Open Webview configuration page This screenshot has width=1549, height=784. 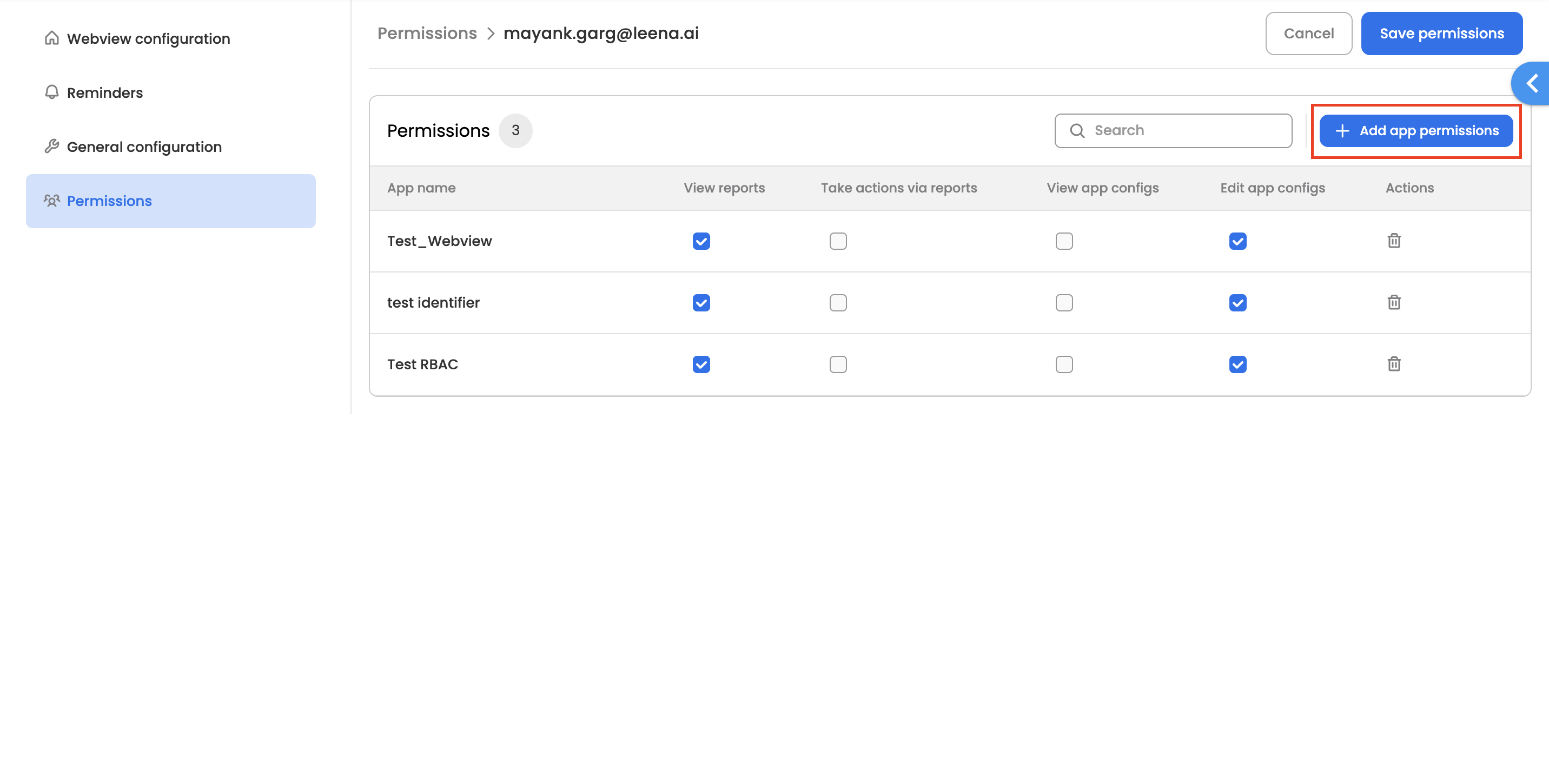click(x=149, y=38)
